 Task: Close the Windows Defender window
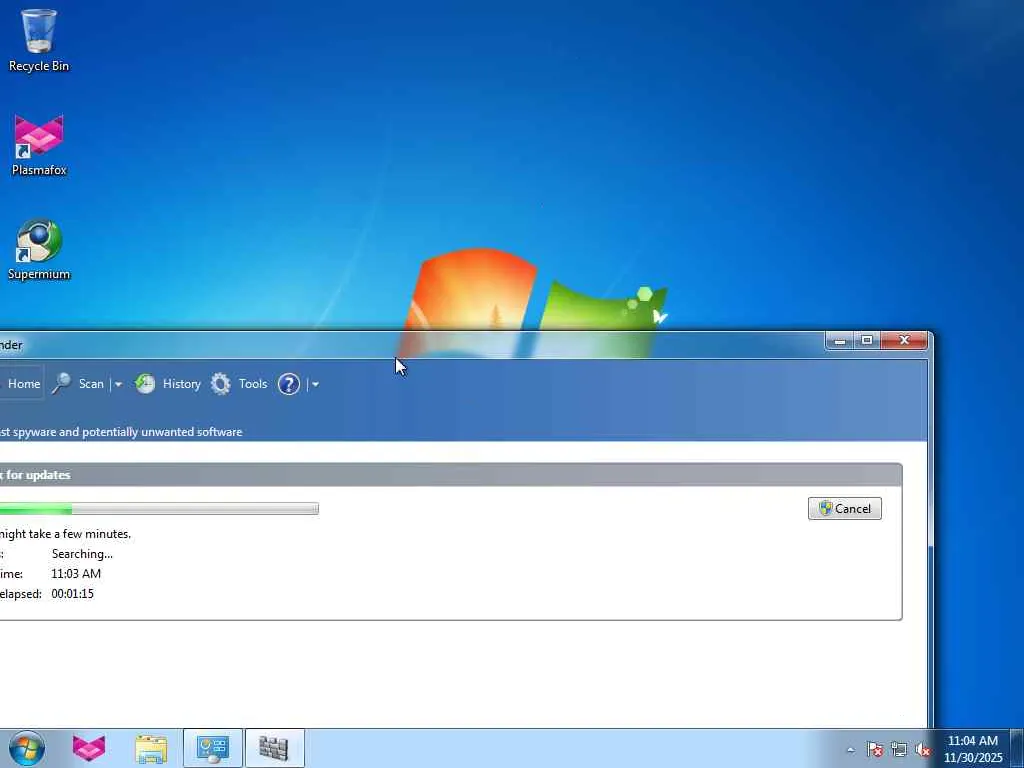[904, 340]
